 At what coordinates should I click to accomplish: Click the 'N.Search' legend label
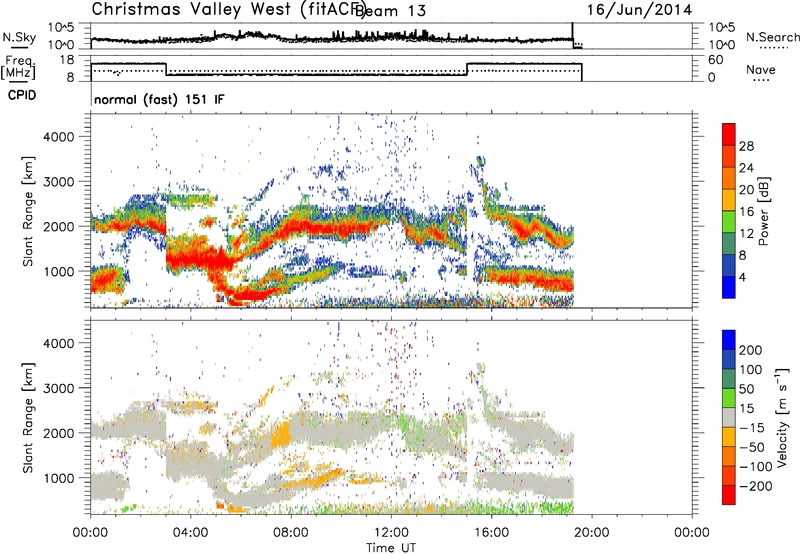click(773, 37)
